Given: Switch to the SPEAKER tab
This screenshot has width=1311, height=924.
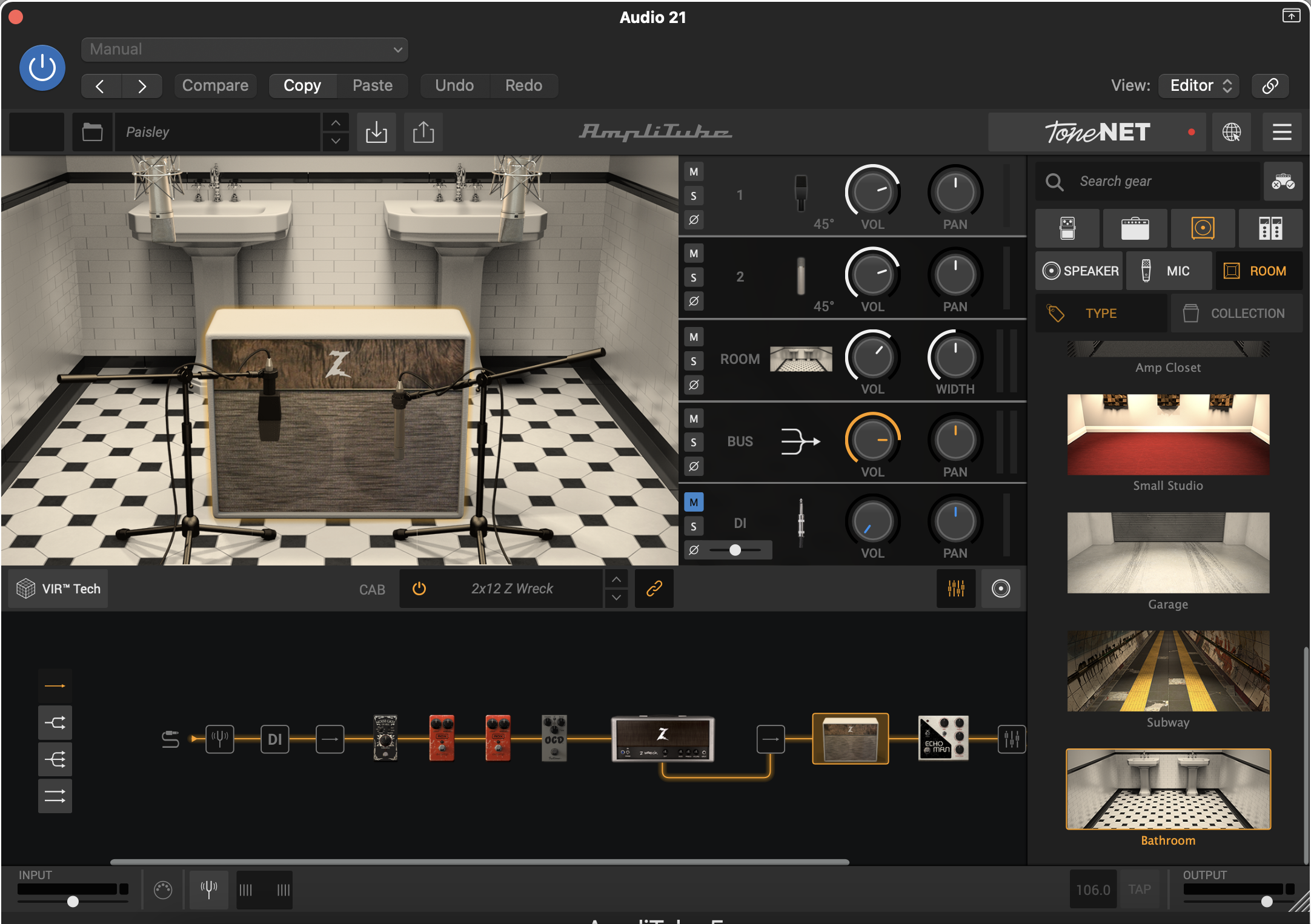Looking at the screenshot, I should (1080, 271).
